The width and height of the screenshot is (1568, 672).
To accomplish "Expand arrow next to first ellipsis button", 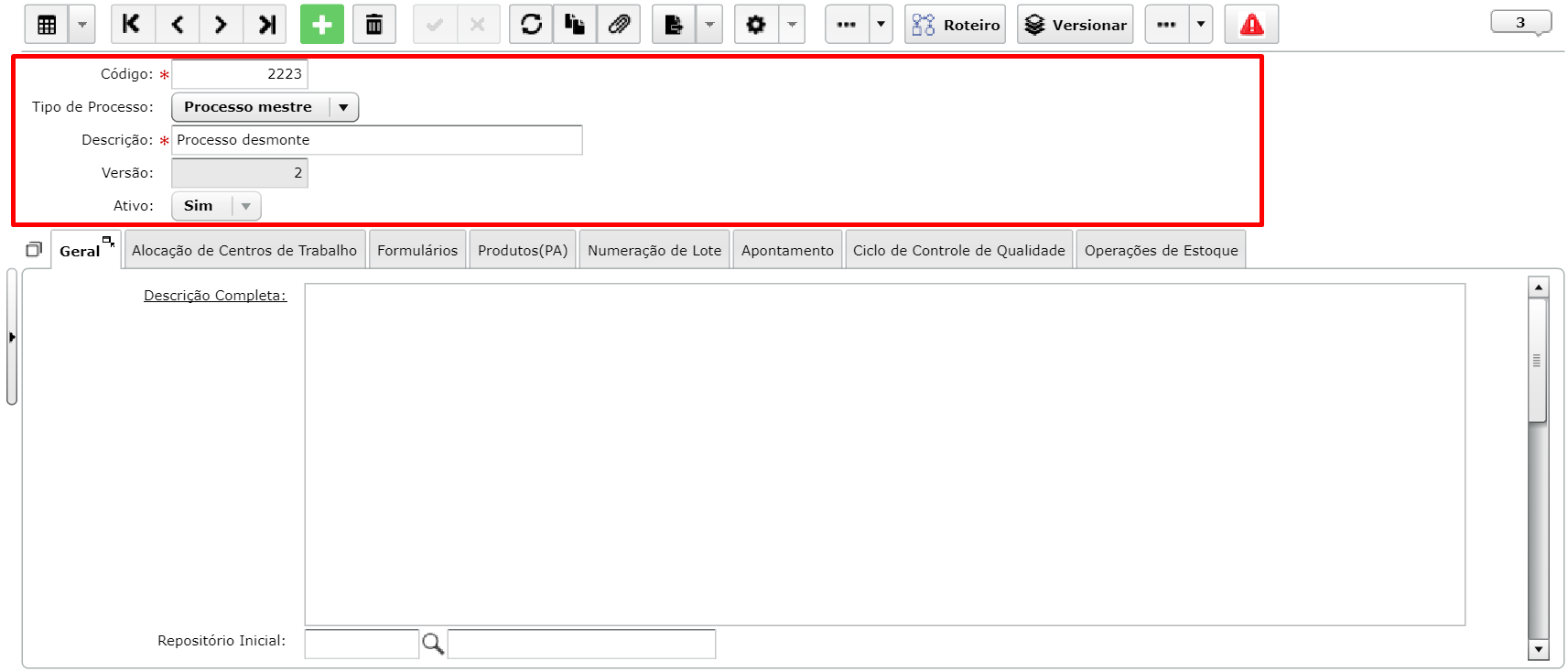I will point(881,25).
